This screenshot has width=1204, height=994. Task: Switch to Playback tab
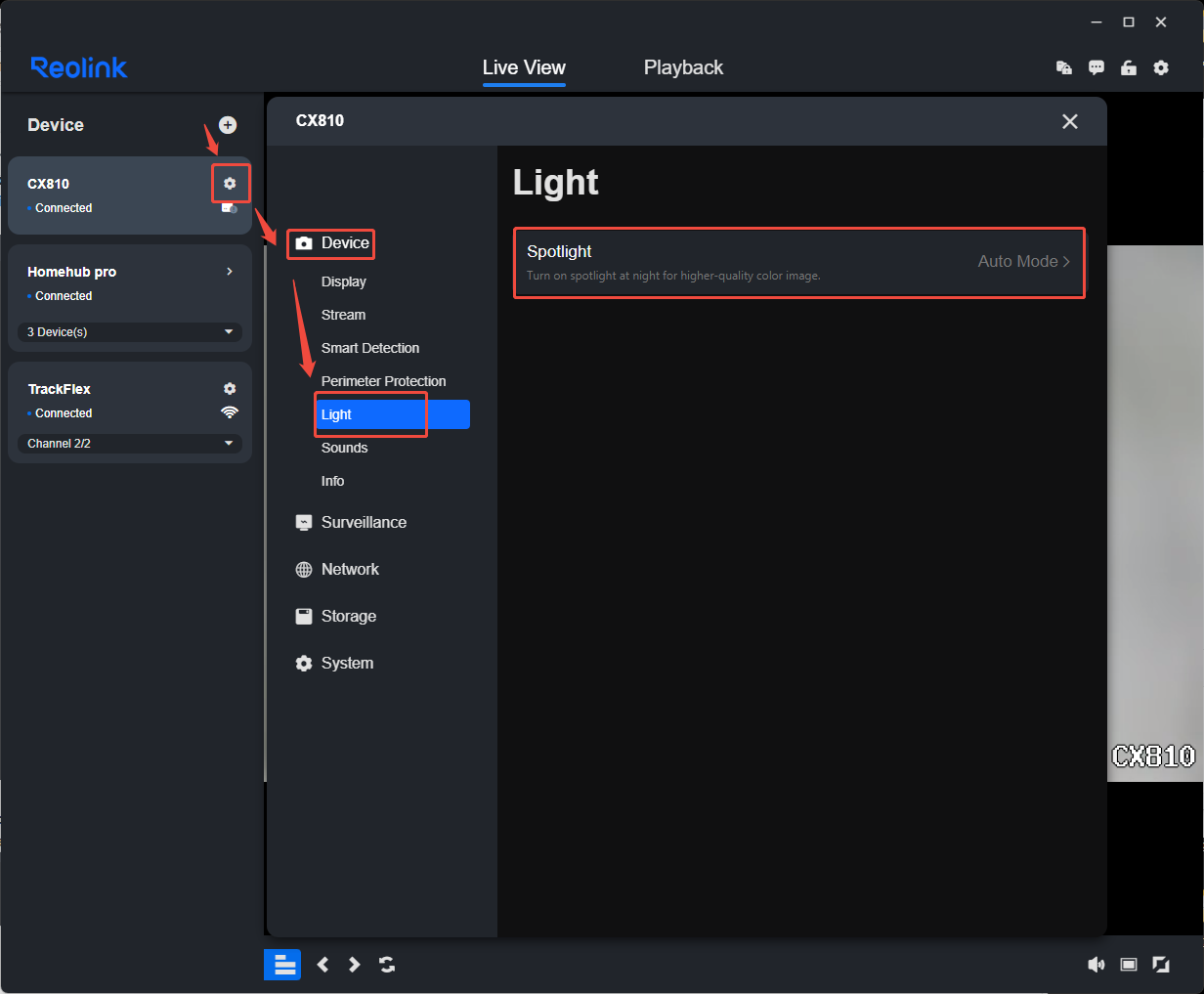click(x=683, y=67)
